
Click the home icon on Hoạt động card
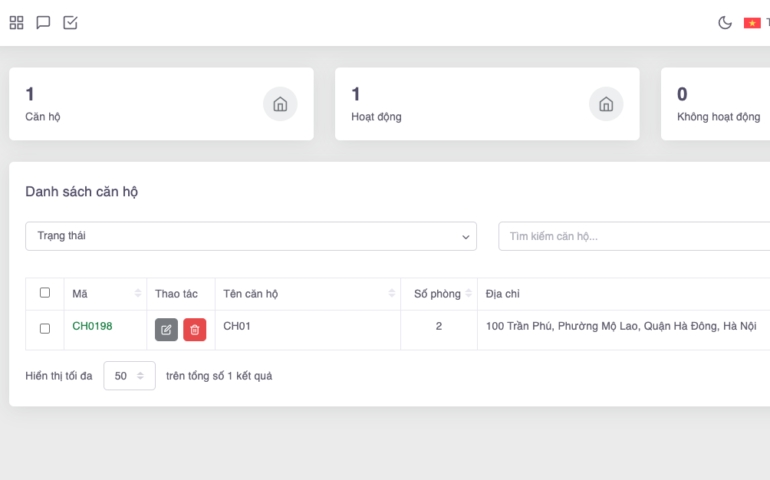pos(606,104)
